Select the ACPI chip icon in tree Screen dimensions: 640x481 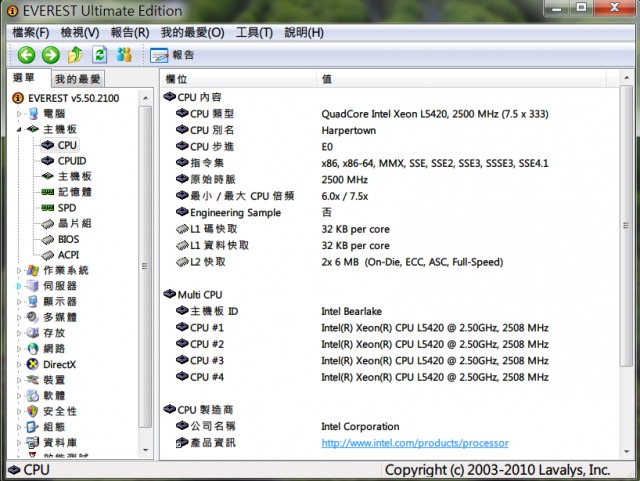(48, 255)
